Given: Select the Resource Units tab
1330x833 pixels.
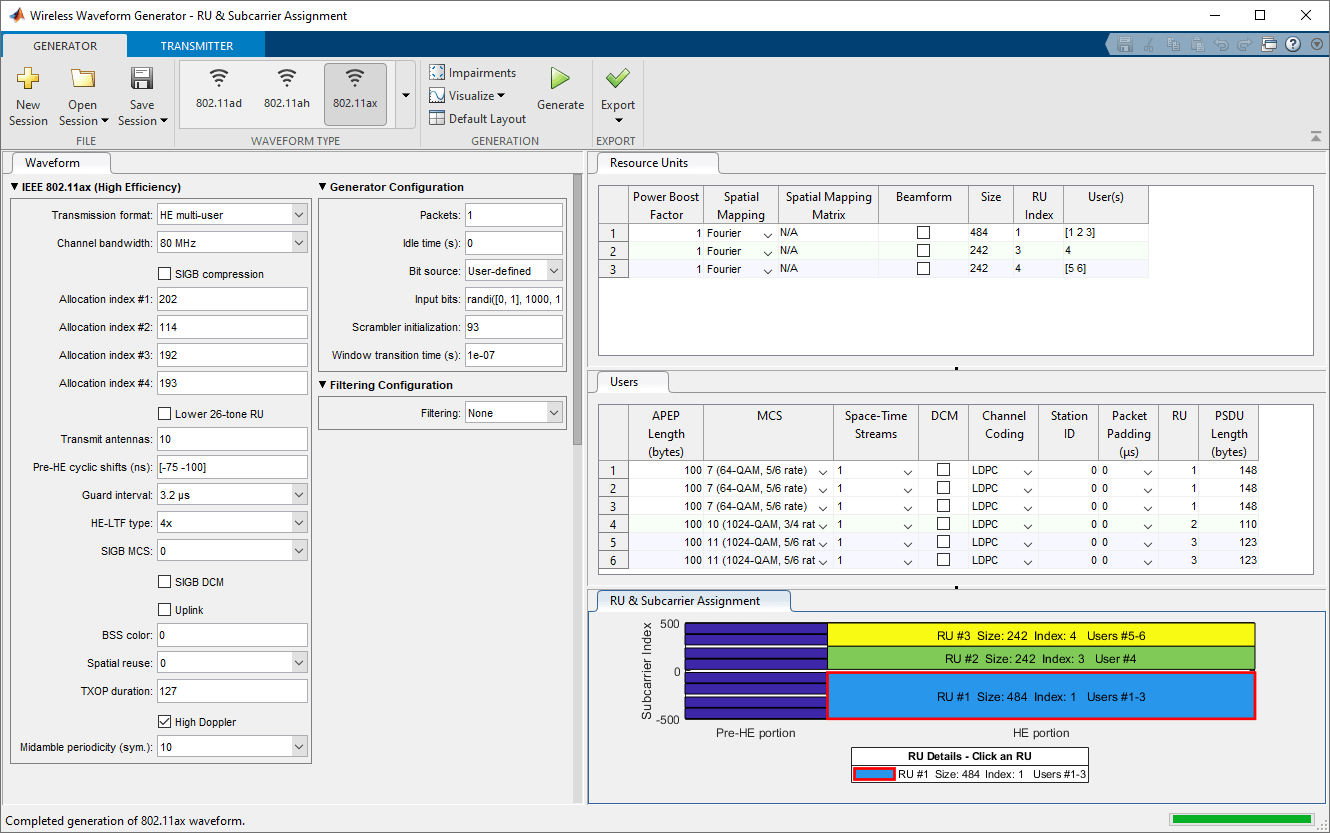Looking at the screenshot, I should point(649,163).
